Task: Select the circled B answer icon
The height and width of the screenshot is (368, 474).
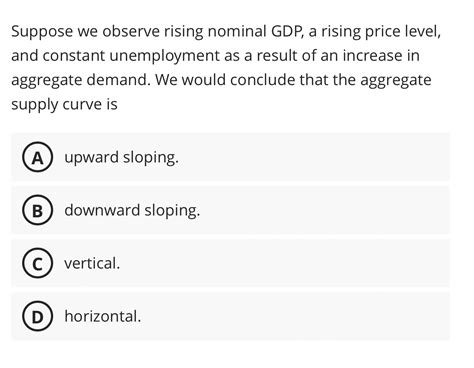Action: coord(37,210)
